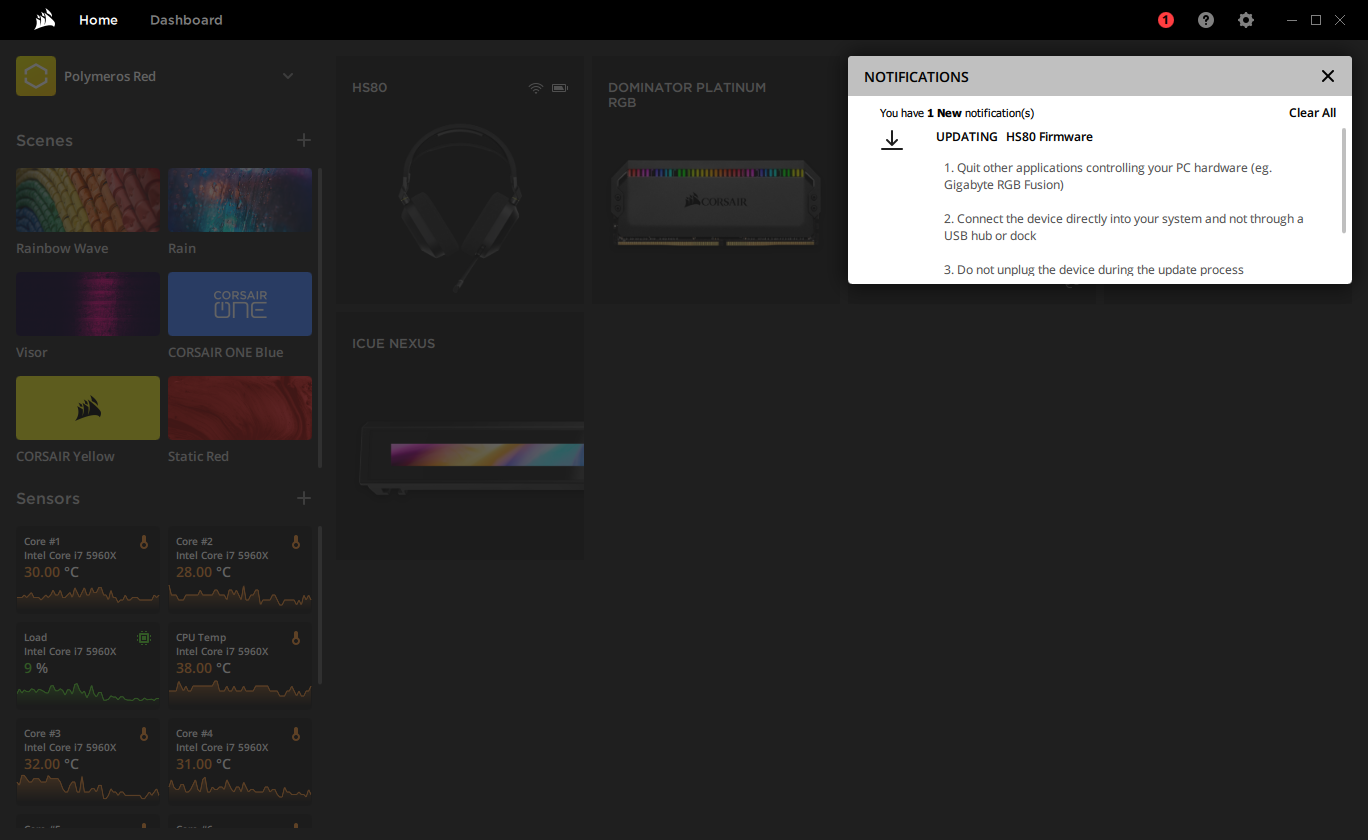Click the Corsair sails logo icon

point(43,20)
